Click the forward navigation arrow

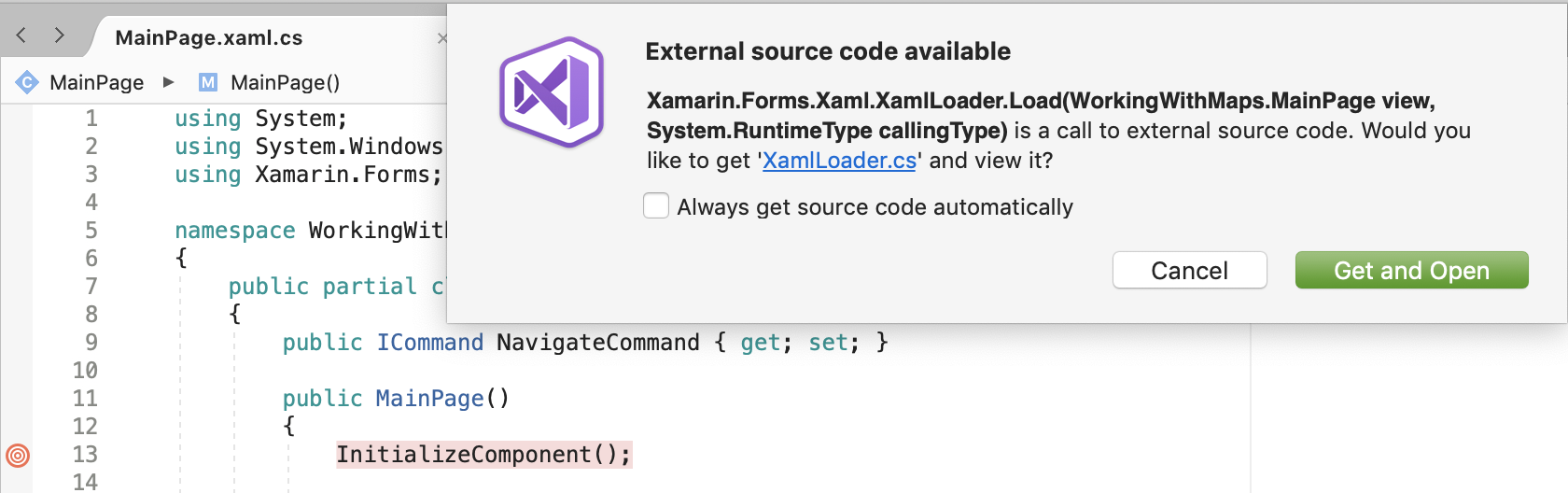pyautogui.click(x=60, y=35)
